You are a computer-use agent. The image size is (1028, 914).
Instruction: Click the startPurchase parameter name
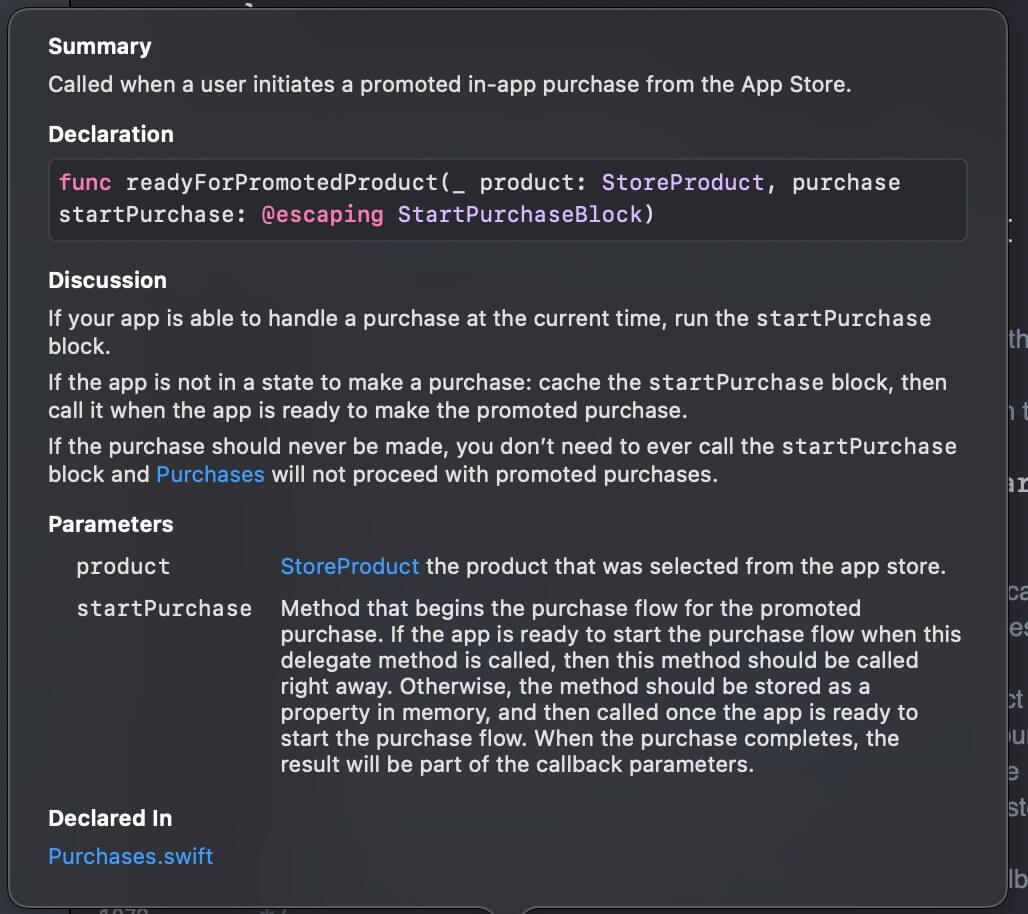(x=164, y=608)
